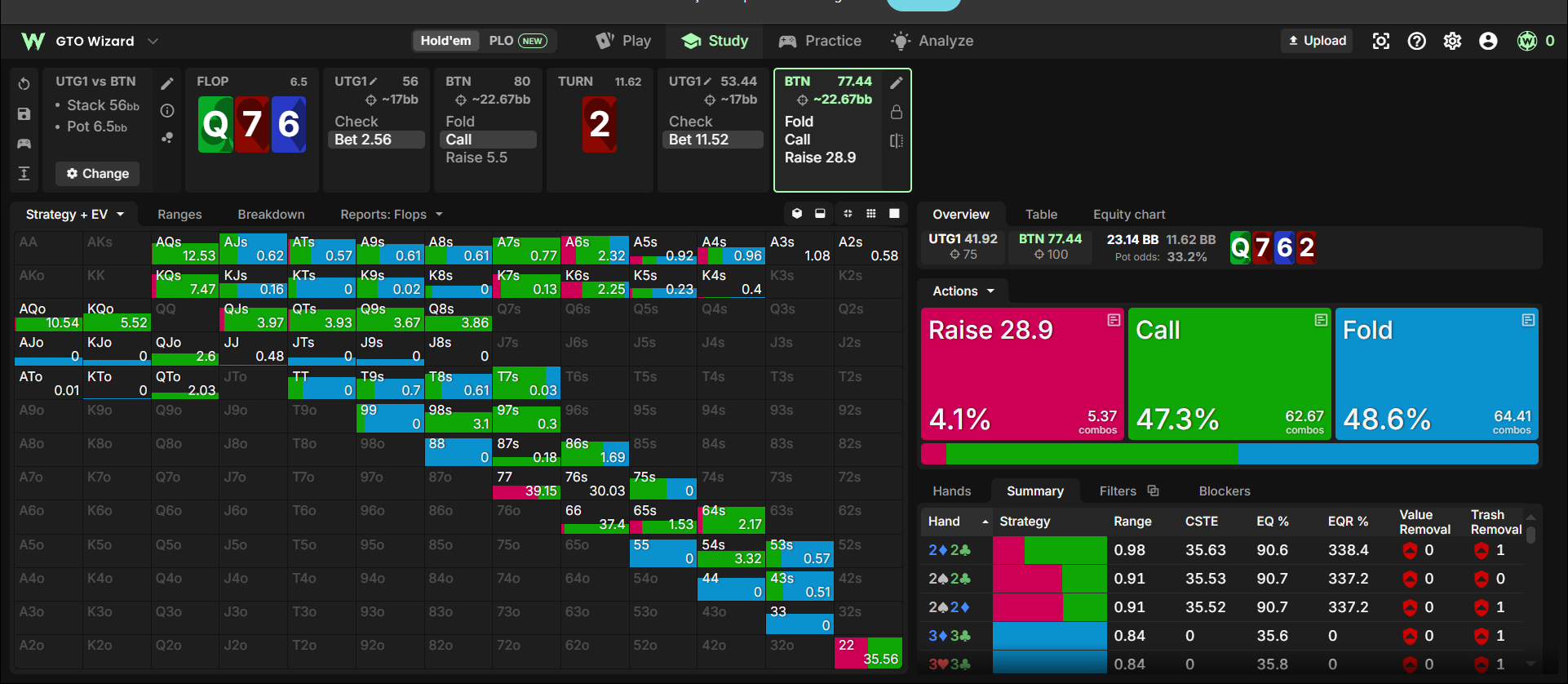Expand the GTO Wizard dropdown chevron
The image size is (1568, 684).
[153, 41]
